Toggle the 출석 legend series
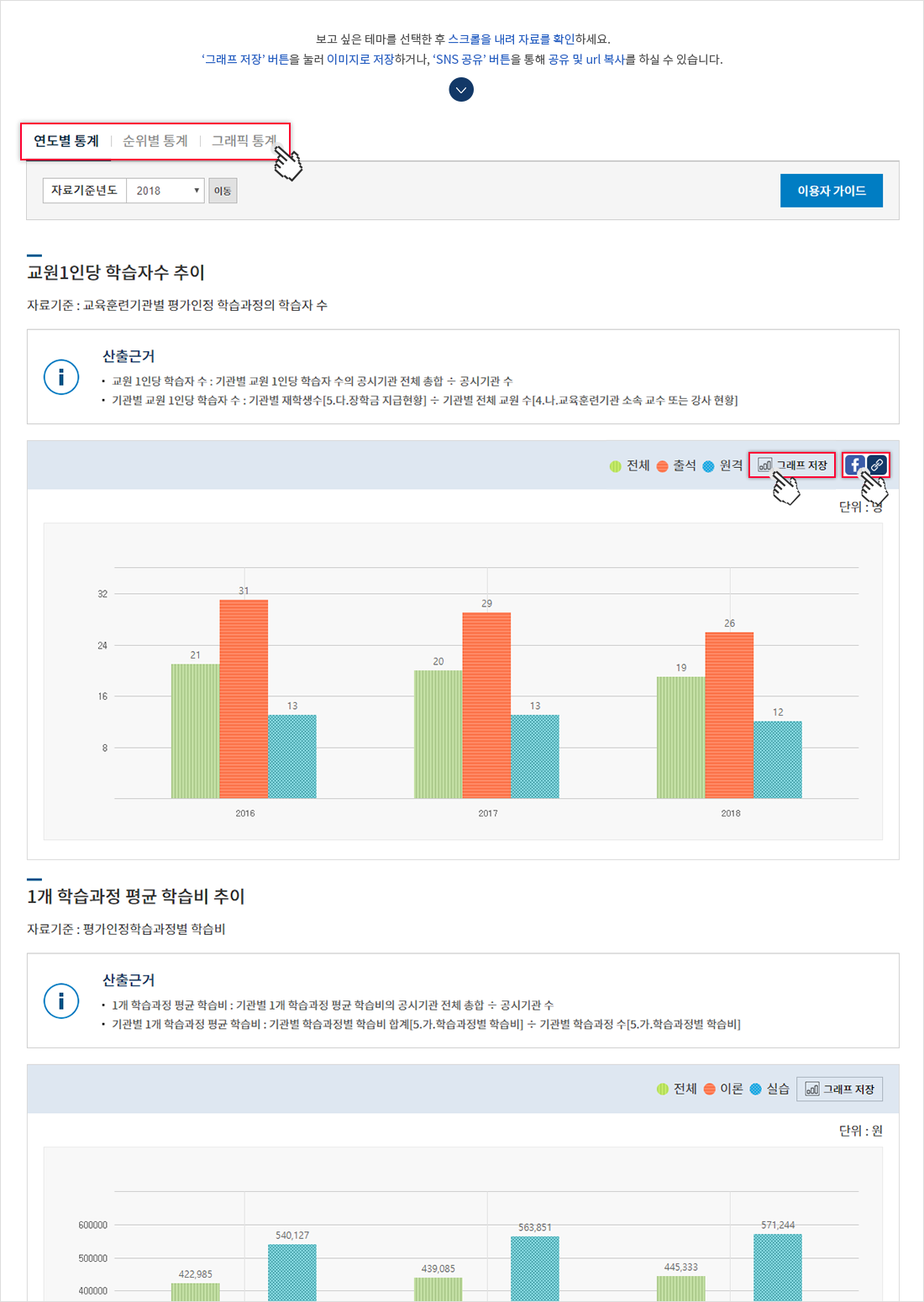 (676, 465)
